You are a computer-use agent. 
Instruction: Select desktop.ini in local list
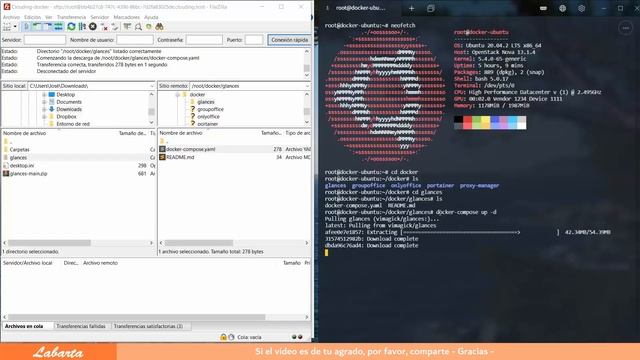point(22,166)
